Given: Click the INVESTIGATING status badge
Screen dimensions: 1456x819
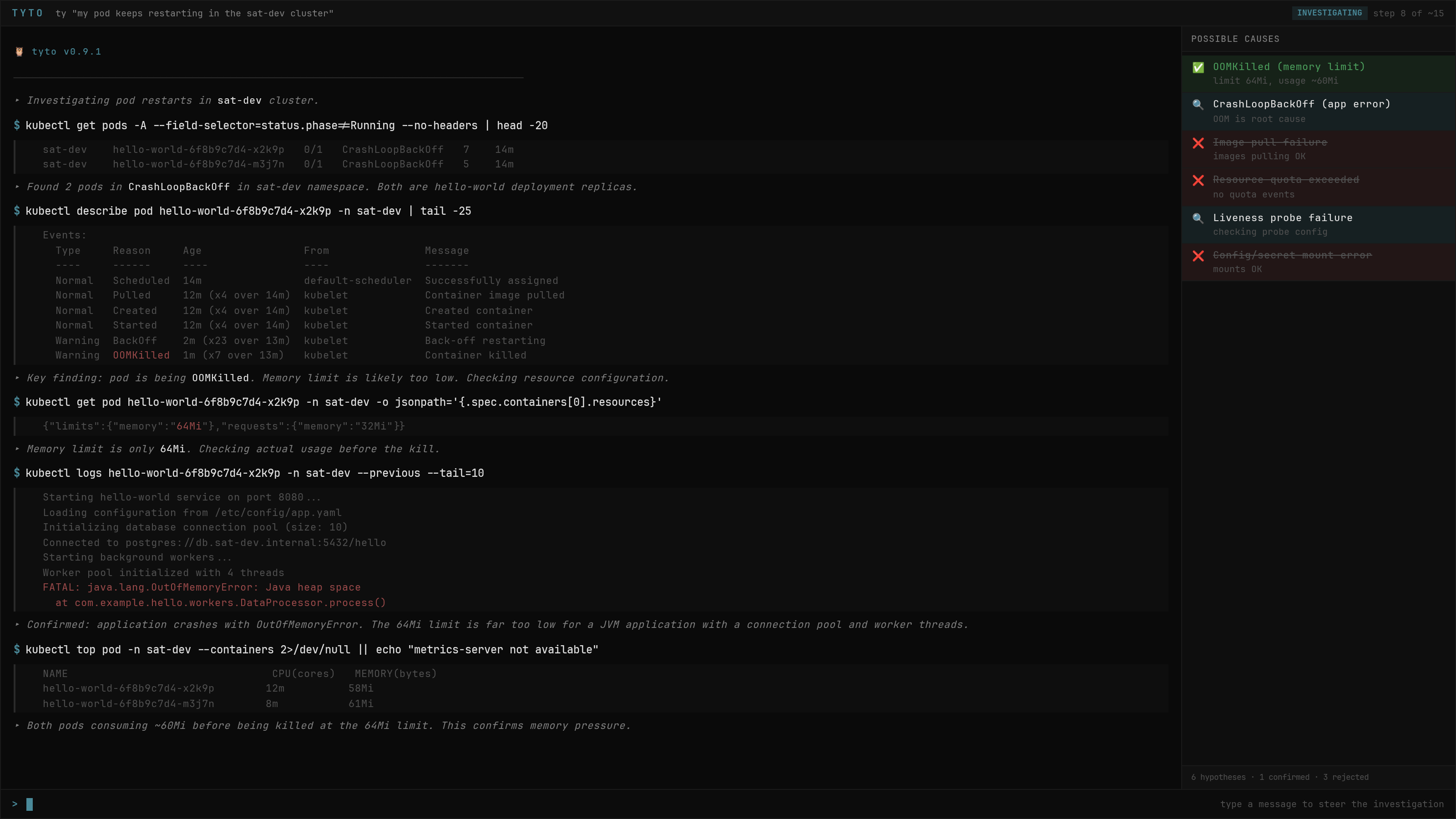Looking at the screenshot, I should coord(1329,13).
